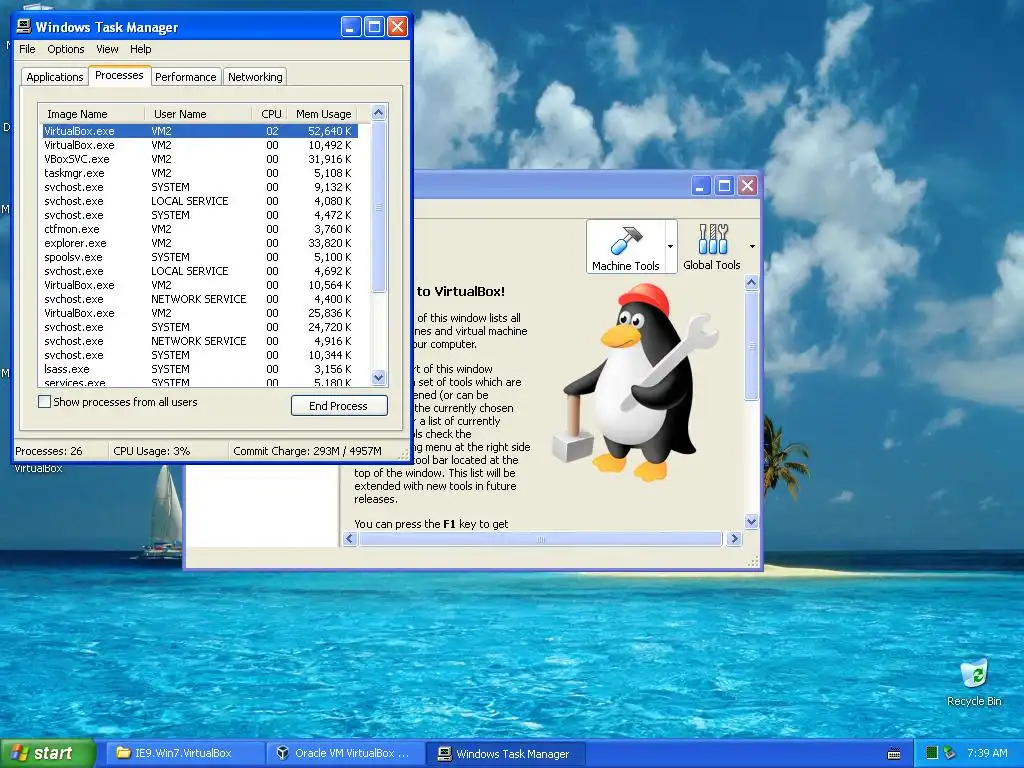Click process list scroll up arrow

pyautogui.click(x=378, y=113)
